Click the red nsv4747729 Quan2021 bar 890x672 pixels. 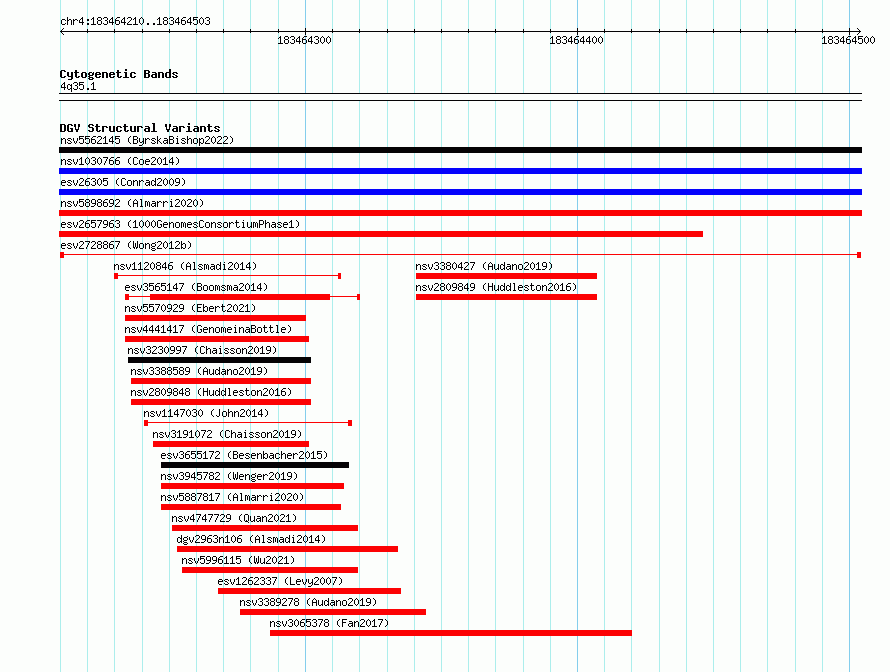point(265,528)
